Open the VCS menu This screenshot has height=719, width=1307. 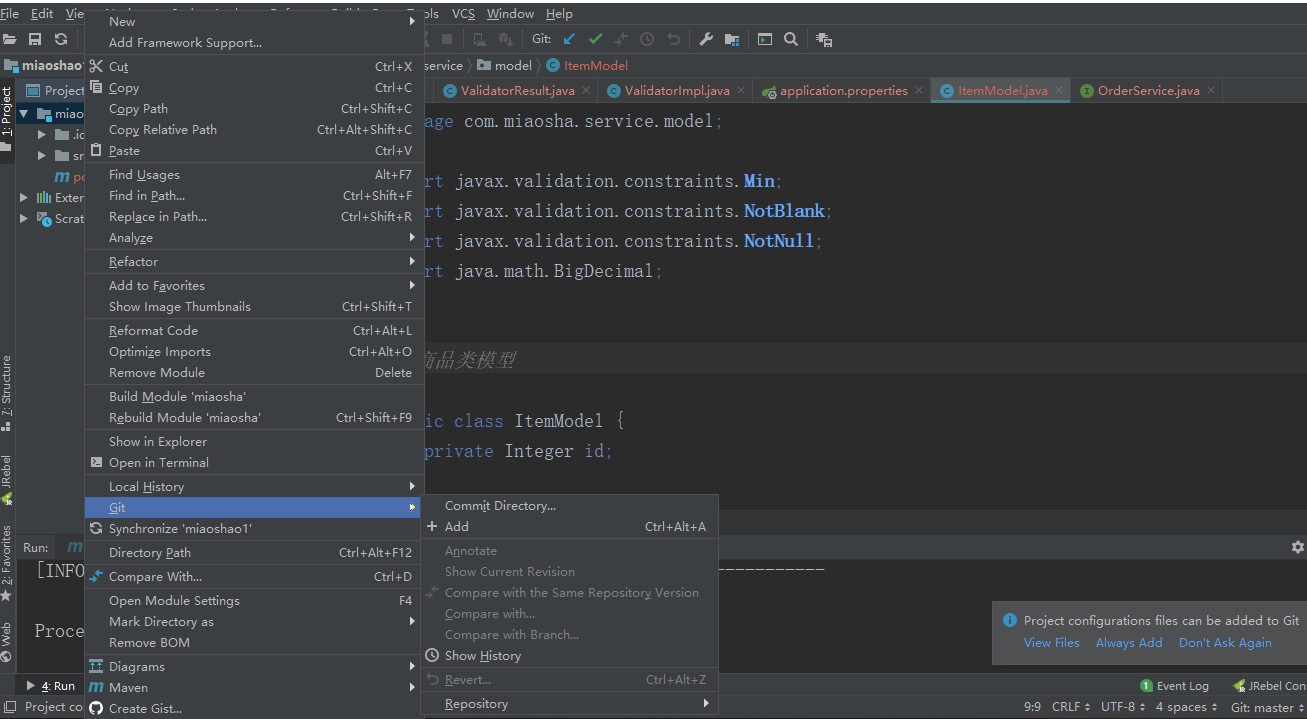tap(463, 13)
